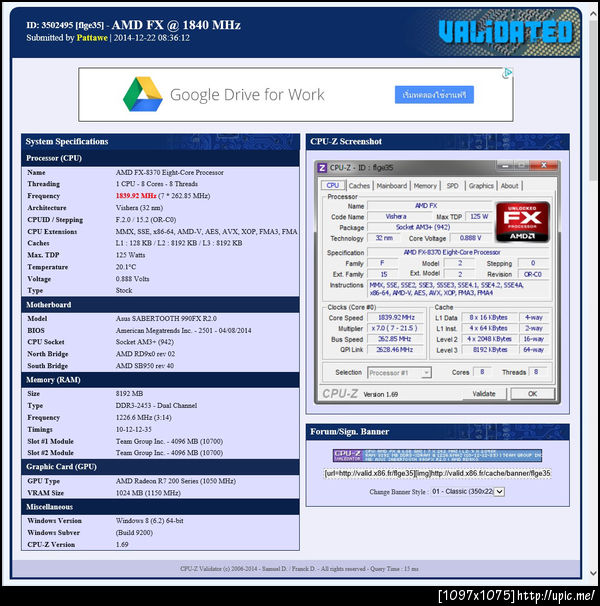Minimize the CPU-Z window in screenshot
The image size is (600, 606).
pyautogui.click(x=505, y=165)
